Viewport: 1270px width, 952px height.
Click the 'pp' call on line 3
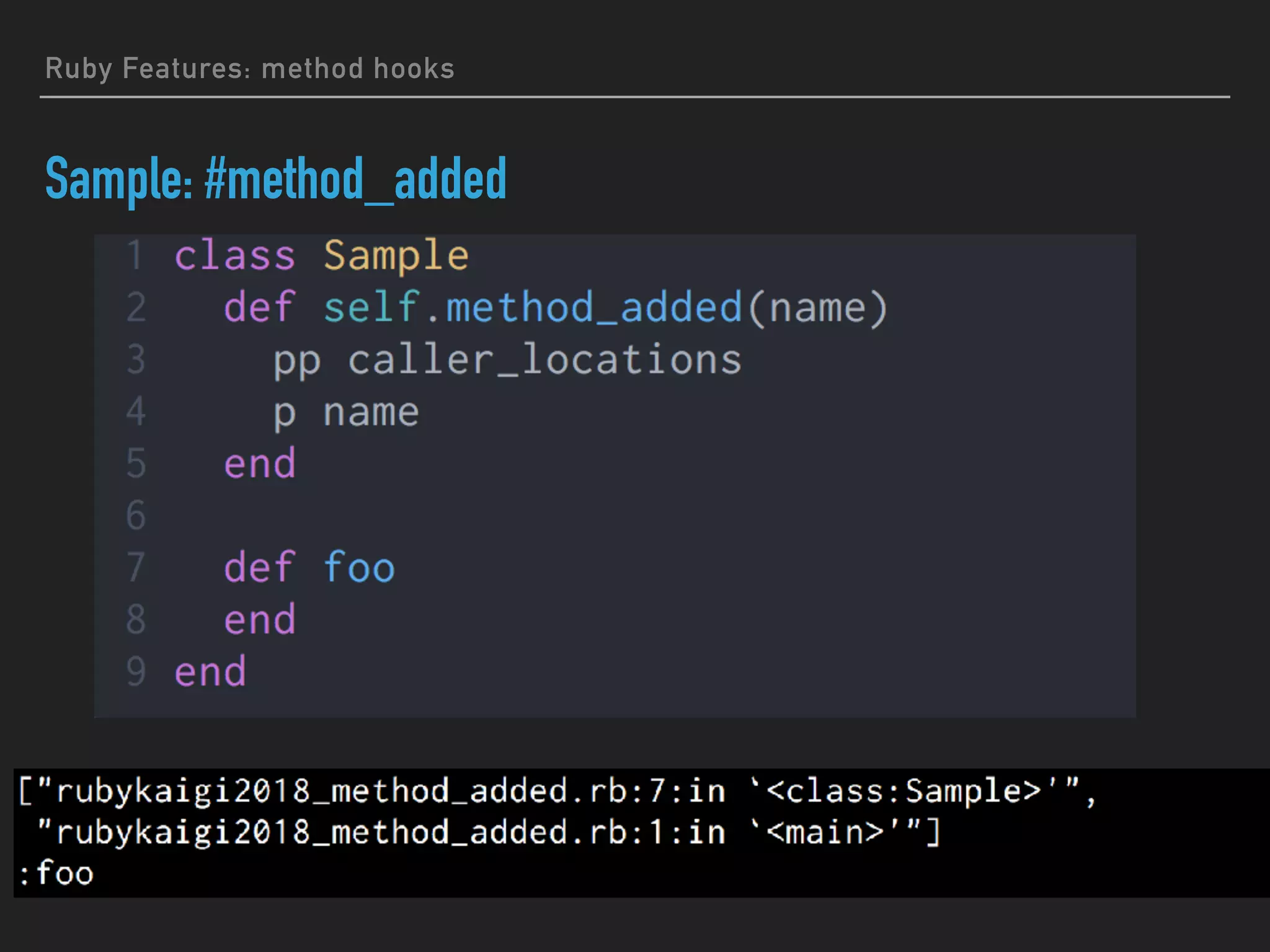pos(296,359)
